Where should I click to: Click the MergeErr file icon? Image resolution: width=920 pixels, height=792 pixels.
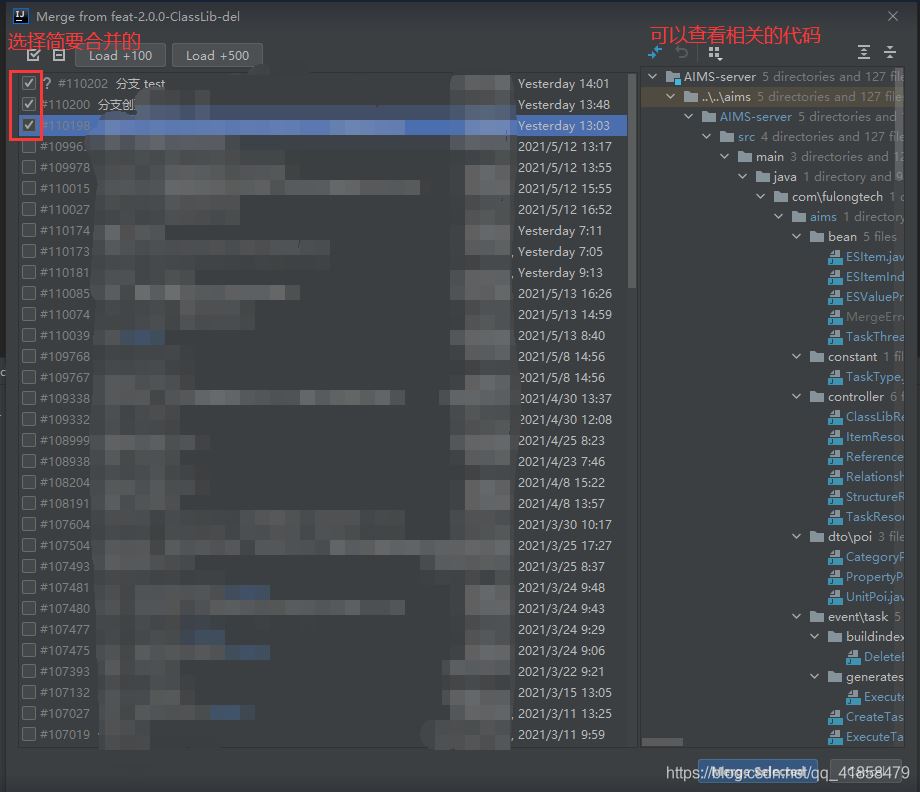pyautogui.click(x=835, y=317)
